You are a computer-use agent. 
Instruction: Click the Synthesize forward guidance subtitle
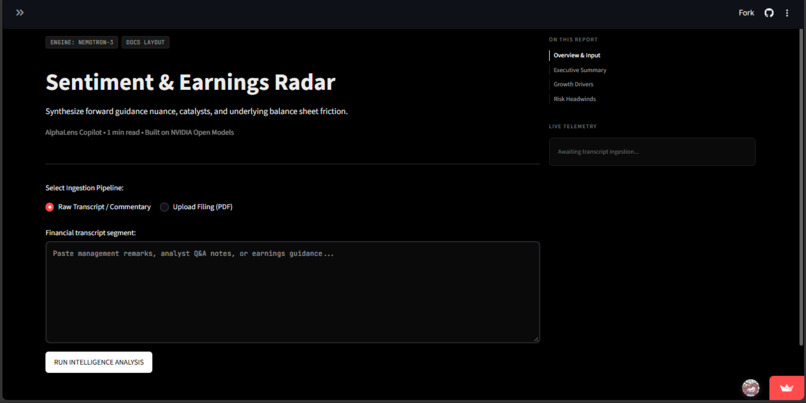click(196, 112)
